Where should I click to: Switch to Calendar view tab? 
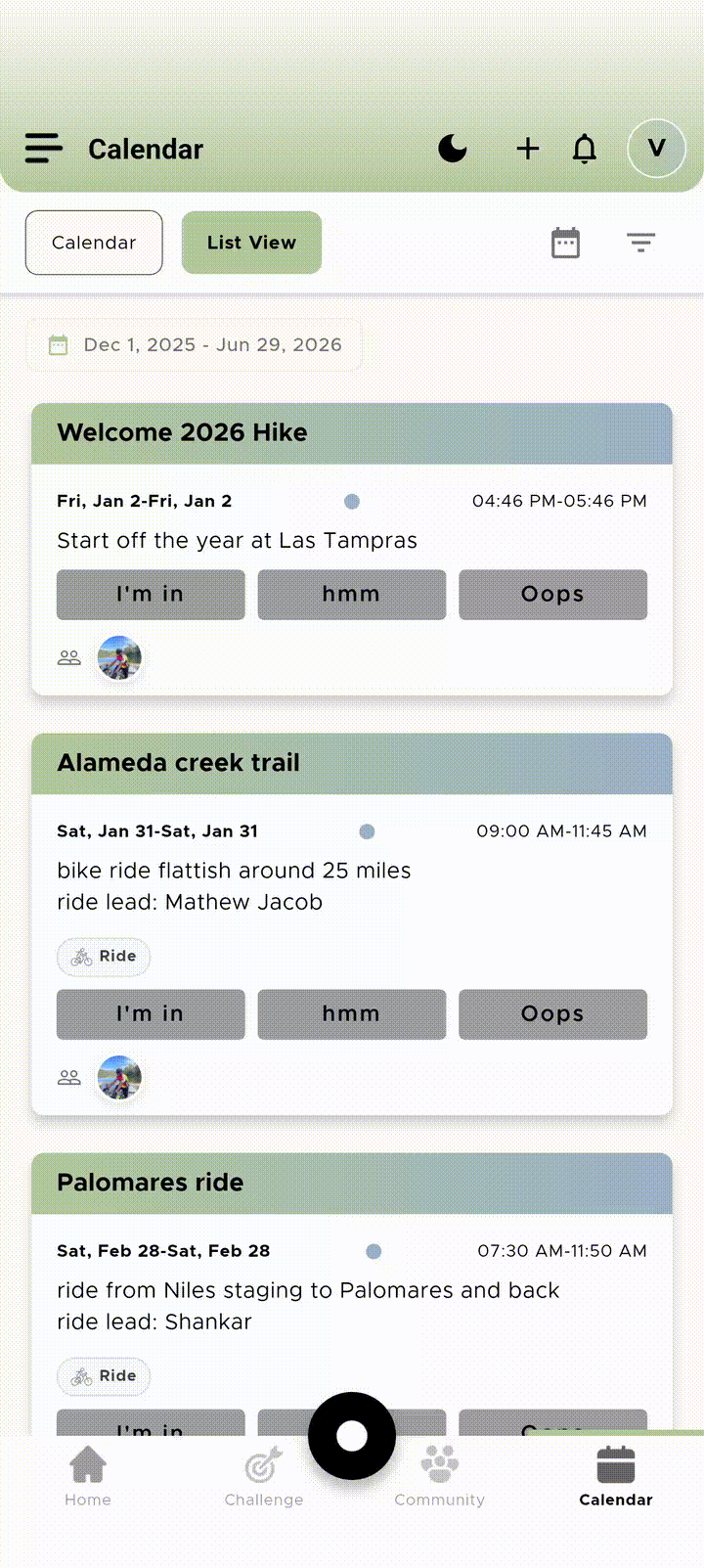[94, 243]
